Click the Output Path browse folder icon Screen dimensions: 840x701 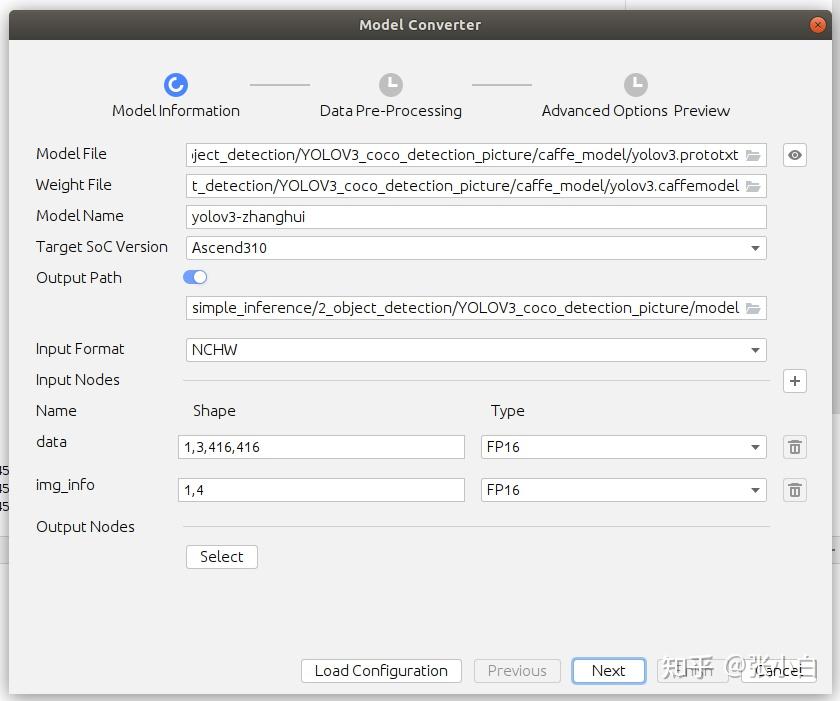click(x=753, y=308)
